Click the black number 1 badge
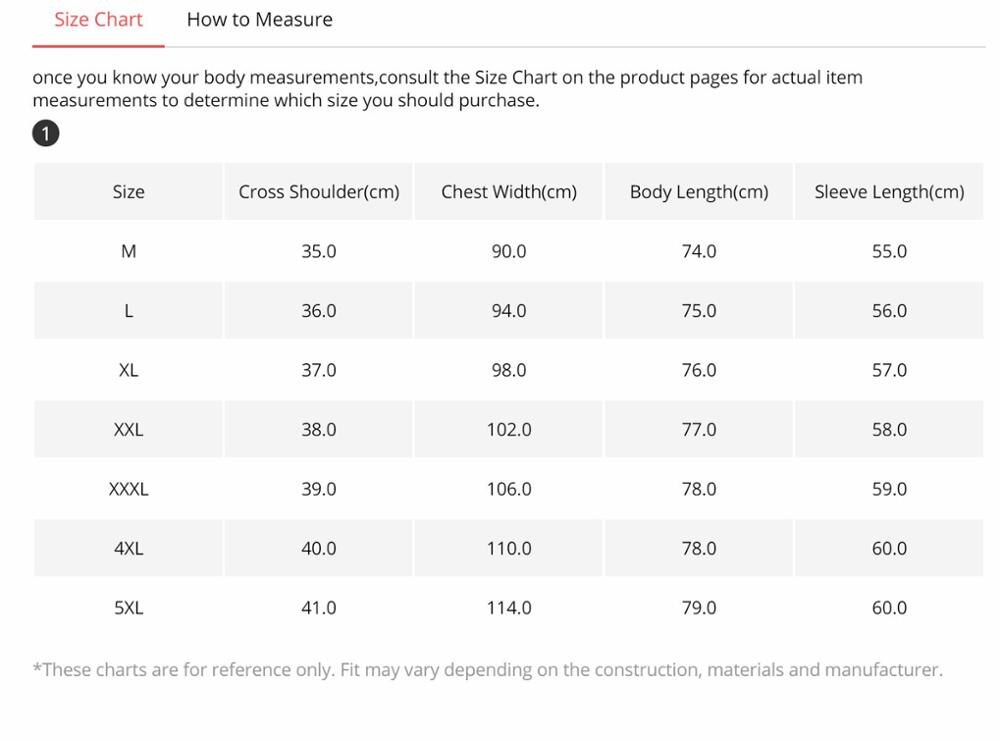 (x=45, y=133)
